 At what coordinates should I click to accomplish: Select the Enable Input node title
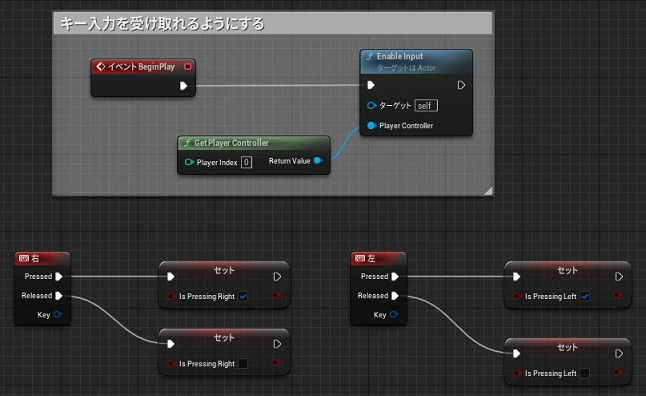400,56
